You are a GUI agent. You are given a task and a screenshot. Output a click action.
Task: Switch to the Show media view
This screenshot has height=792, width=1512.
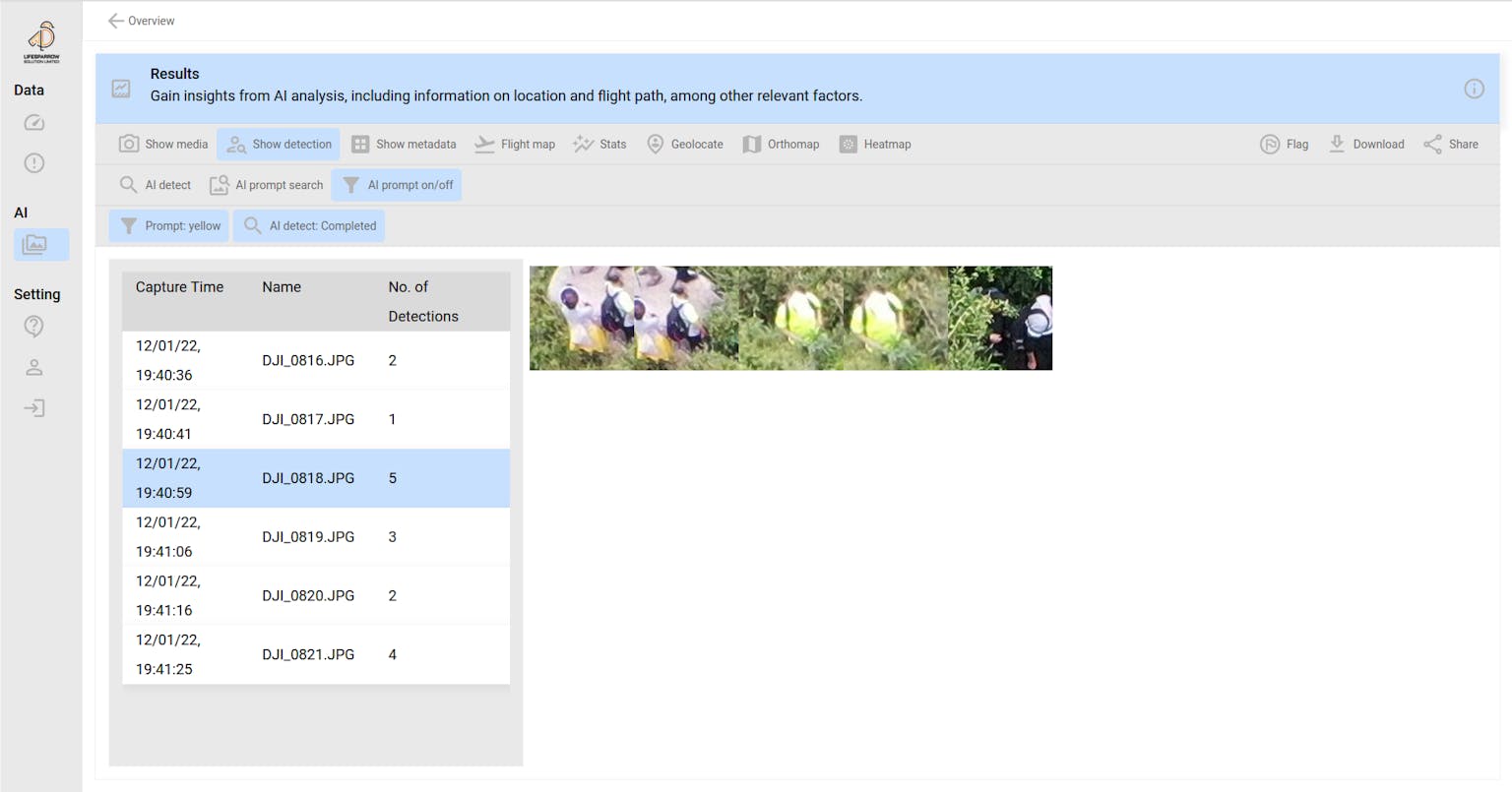162,144
